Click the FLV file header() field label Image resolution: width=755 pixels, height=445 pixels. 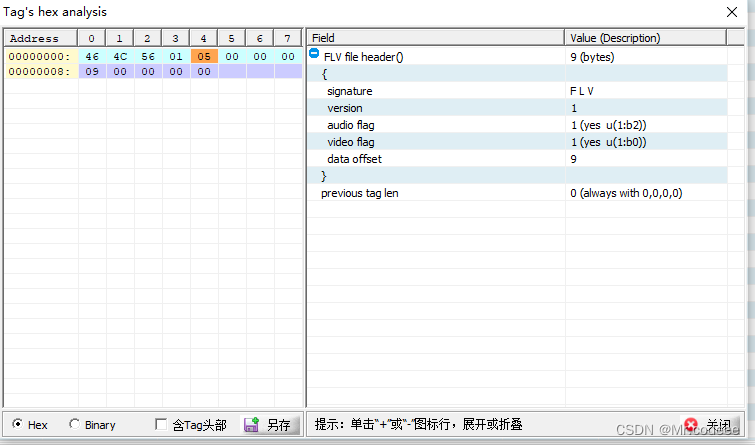pos(364,57)
